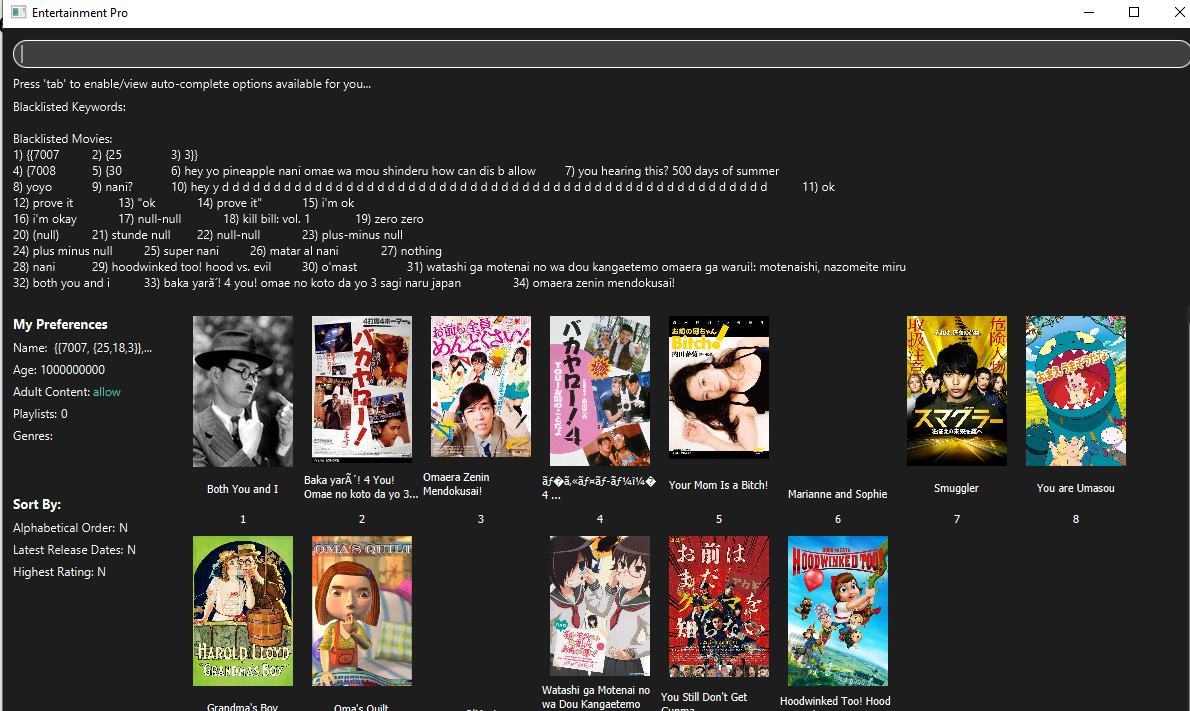Click the Playlists: 0 entry
The height and width of the screenshot is (711, 1190).
pos(40,414)
